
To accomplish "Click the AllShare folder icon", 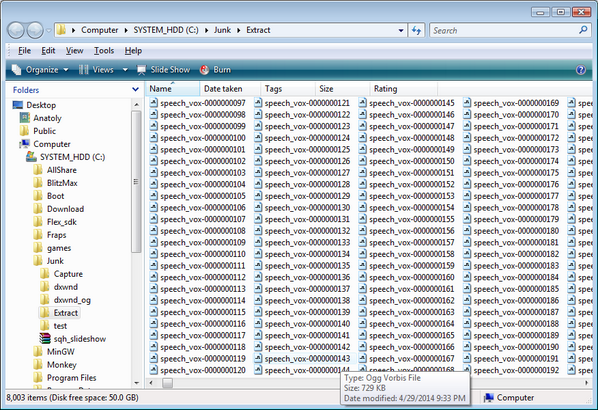I will [38, 170].
